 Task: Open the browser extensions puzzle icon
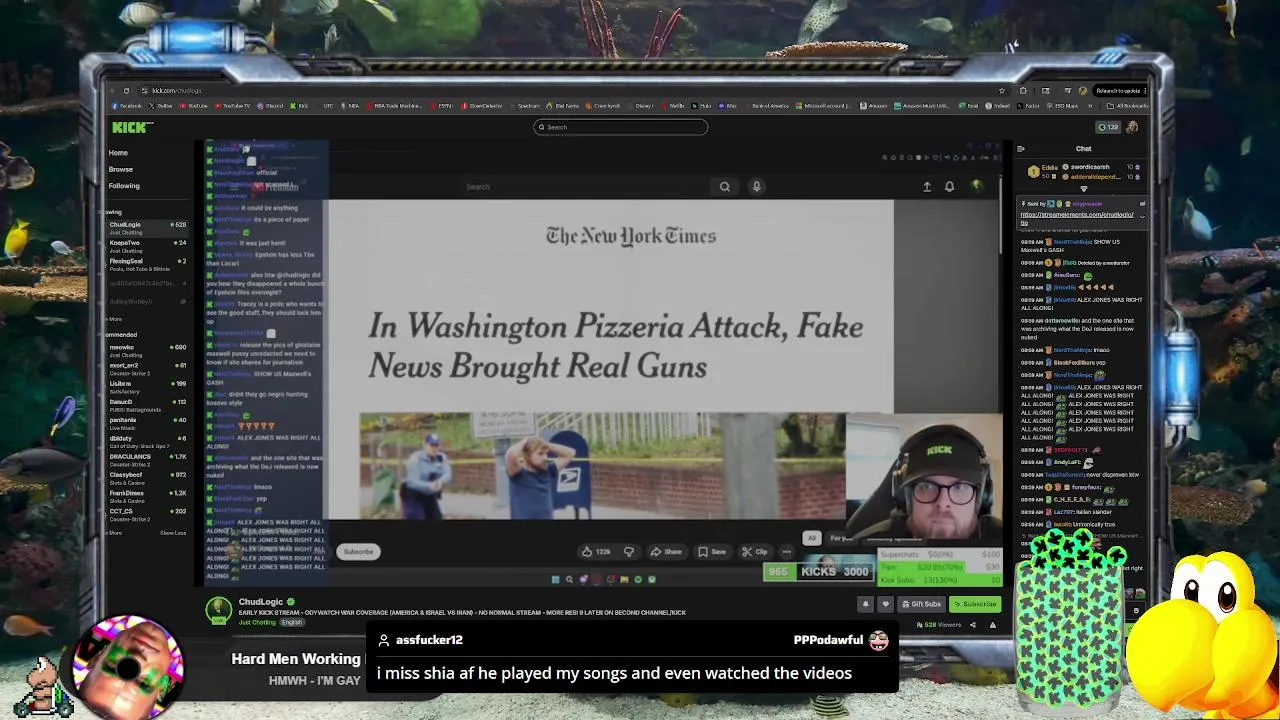point(1023,91)
